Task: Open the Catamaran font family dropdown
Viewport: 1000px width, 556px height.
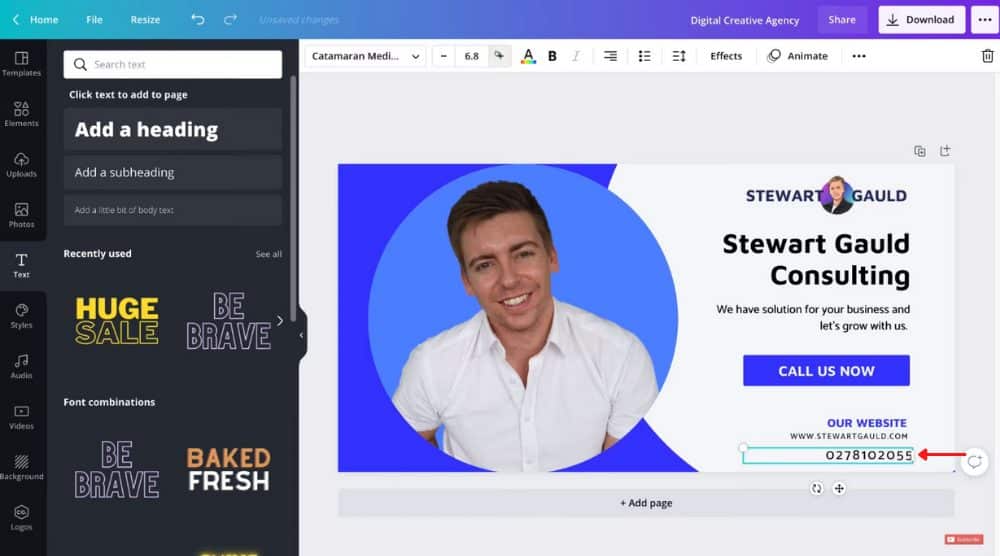Action: pos(365,56)
